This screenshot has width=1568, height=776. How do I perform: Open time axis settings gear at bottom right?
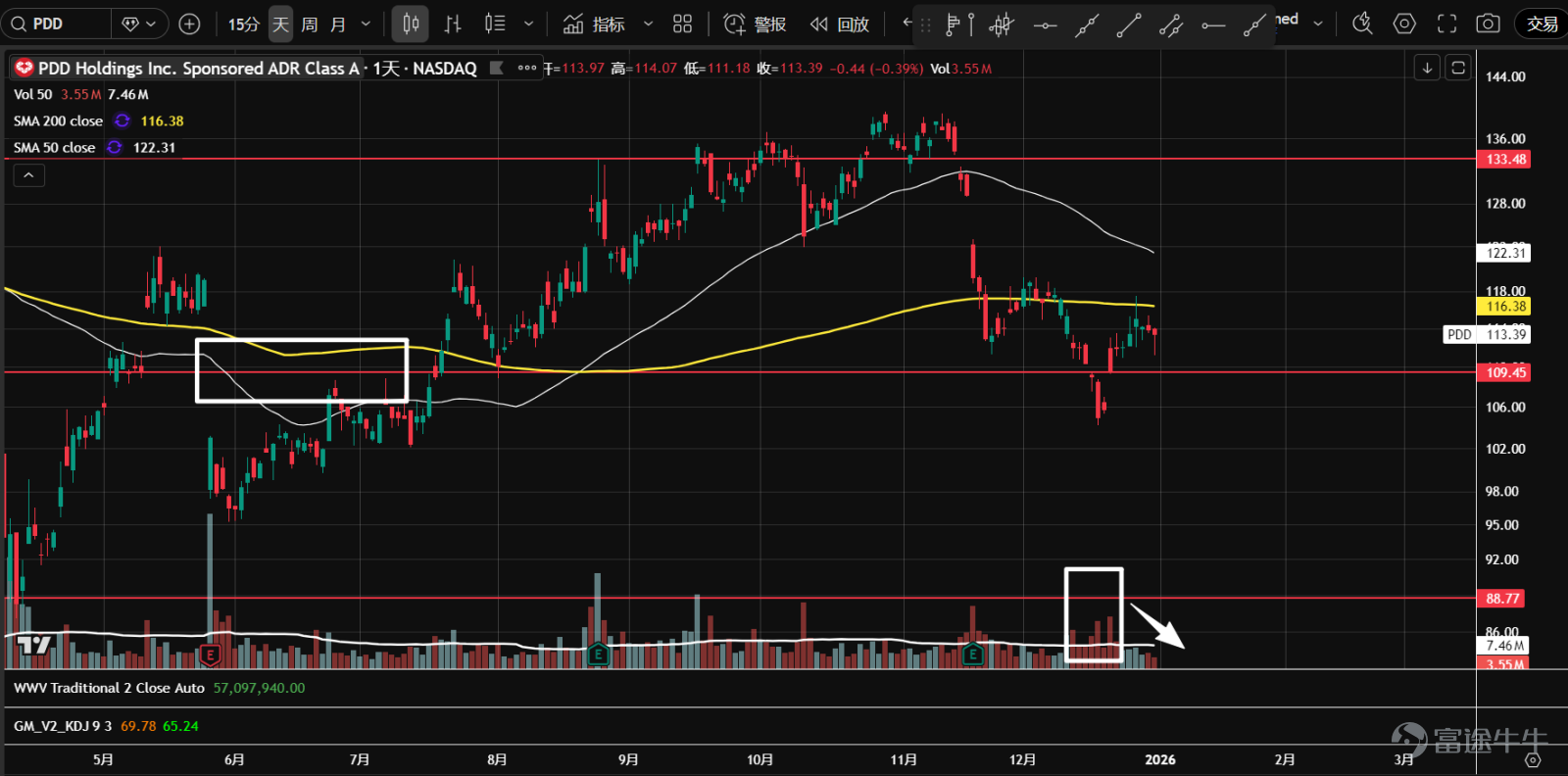pyautogui.click(x=1533, y=760)
